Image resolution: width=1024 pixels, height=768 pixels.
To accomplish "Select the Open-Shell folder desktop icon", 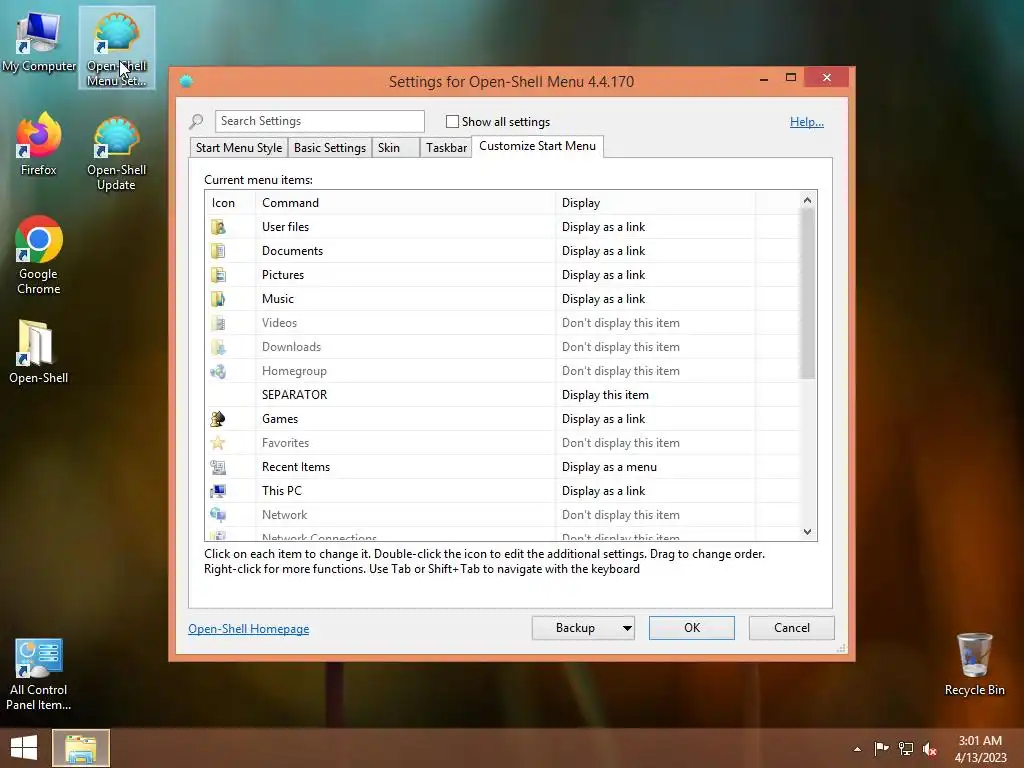I will tap(39, 351).
